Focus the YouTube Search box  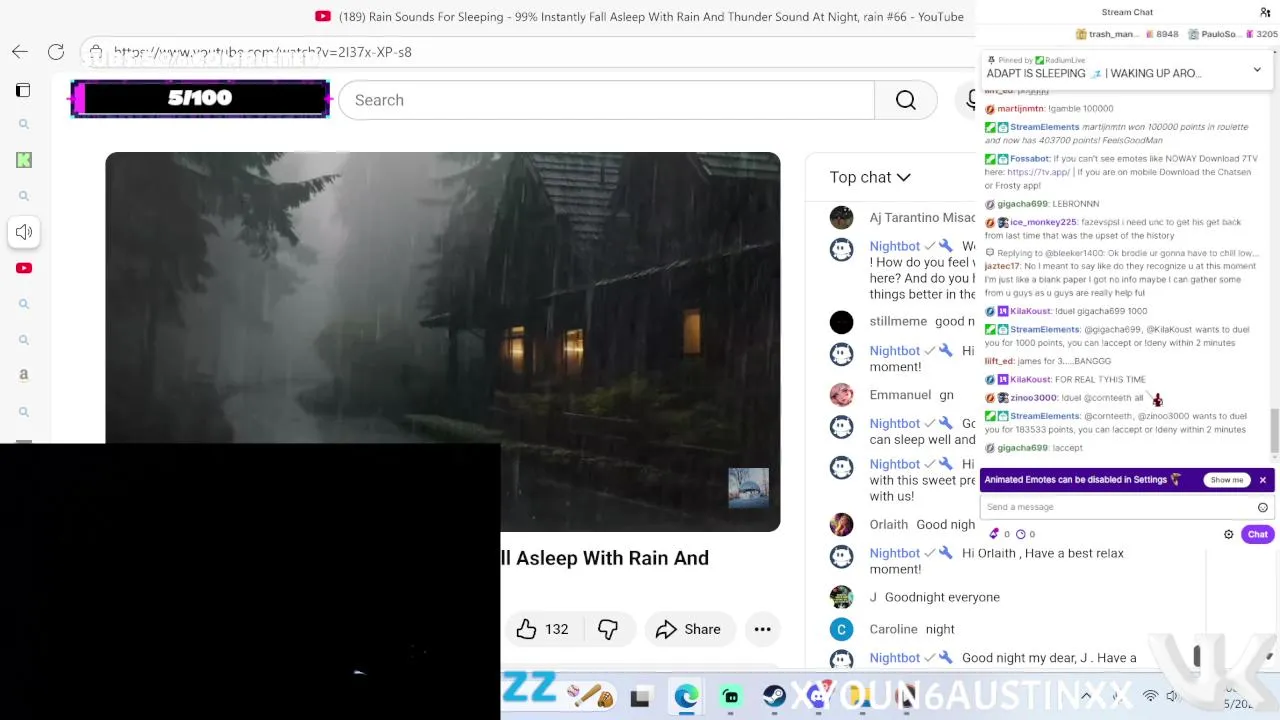607,100
